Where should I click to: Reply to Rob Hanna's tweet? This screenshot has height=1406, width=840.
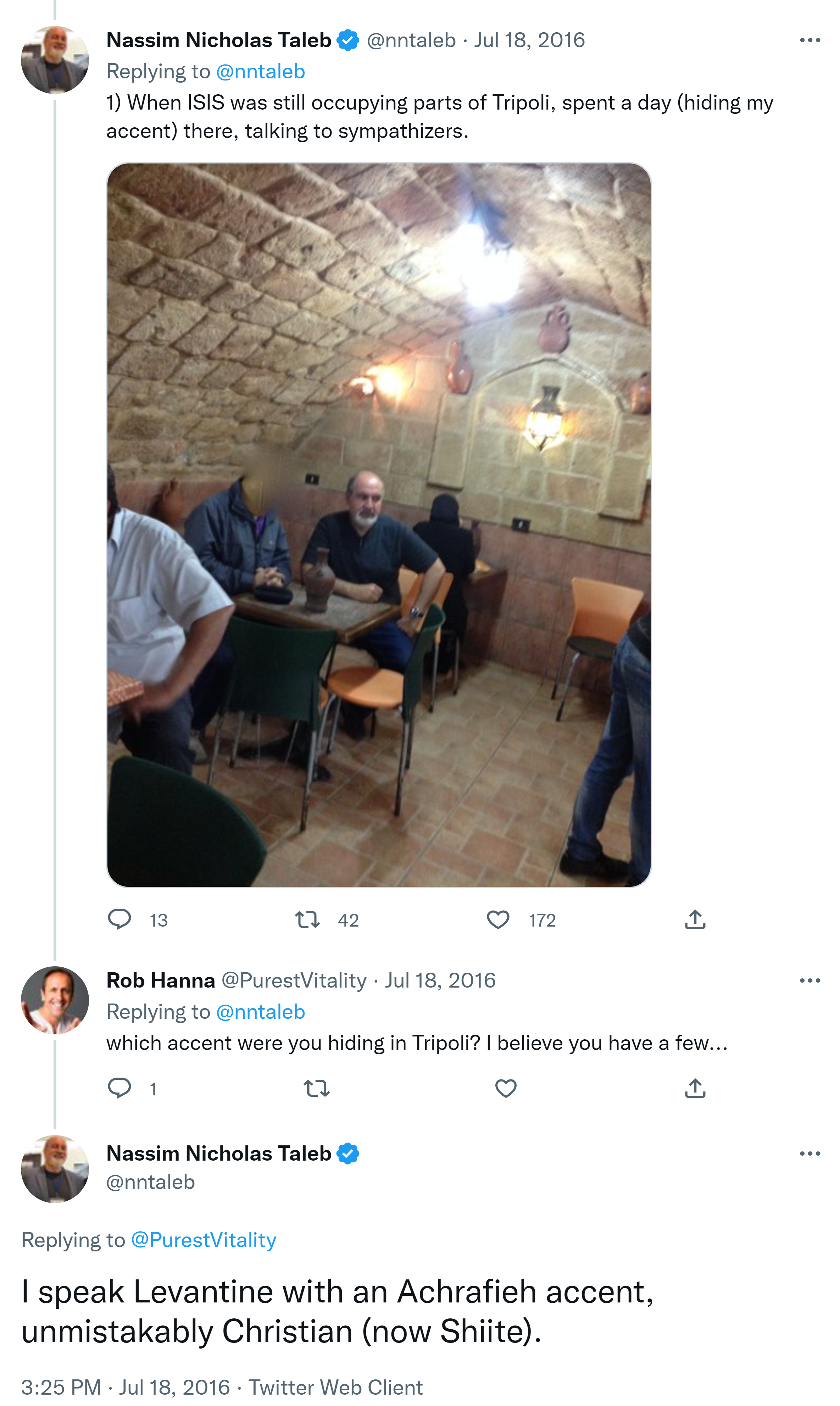click(x=119, y=1088)
